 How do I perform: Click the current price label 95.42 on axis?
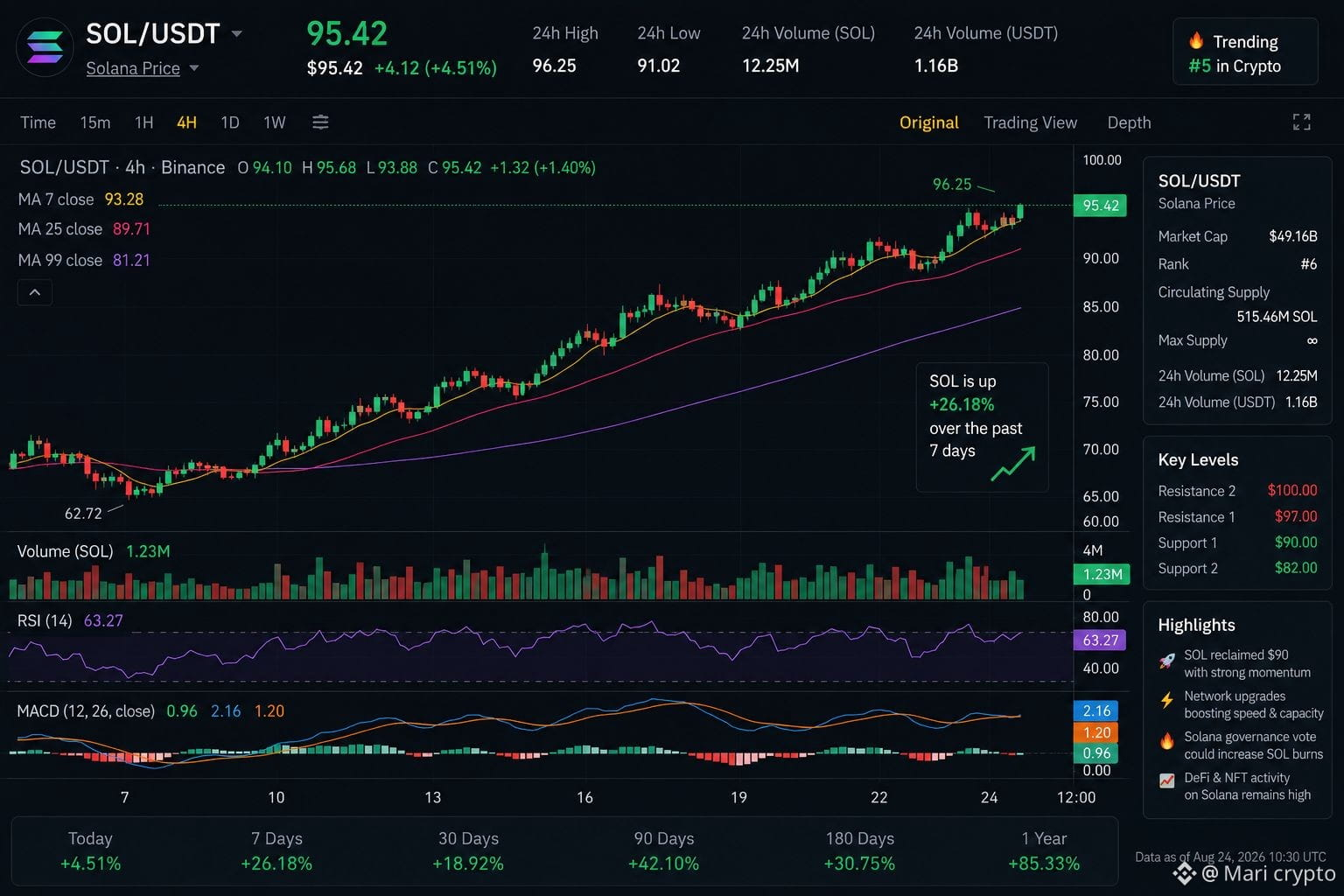[x=1100, y=206]
